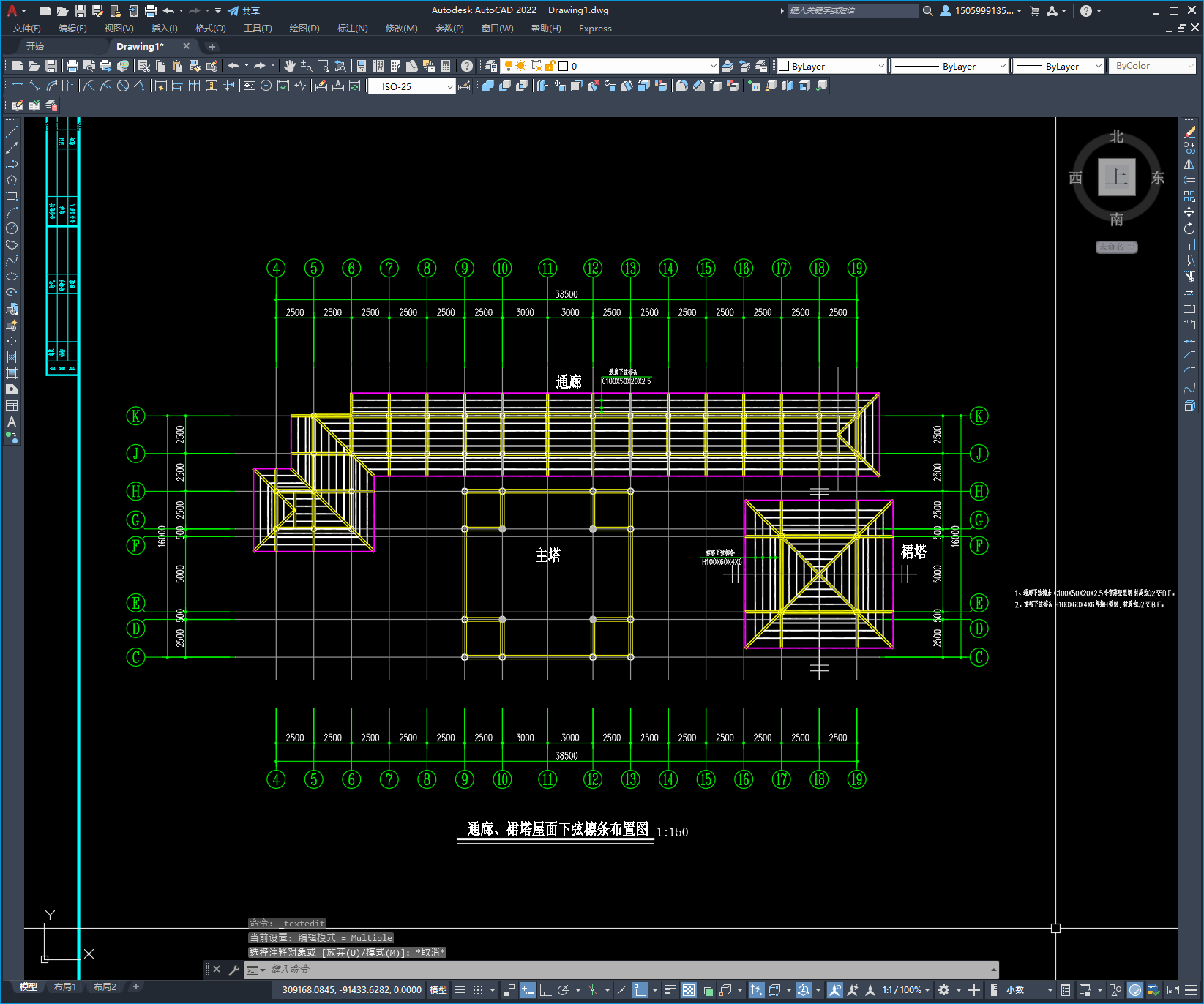Screen dimensions: 1204x1004
Task: Select the Mirror tool in modify toolbar
Action: 1189,164
